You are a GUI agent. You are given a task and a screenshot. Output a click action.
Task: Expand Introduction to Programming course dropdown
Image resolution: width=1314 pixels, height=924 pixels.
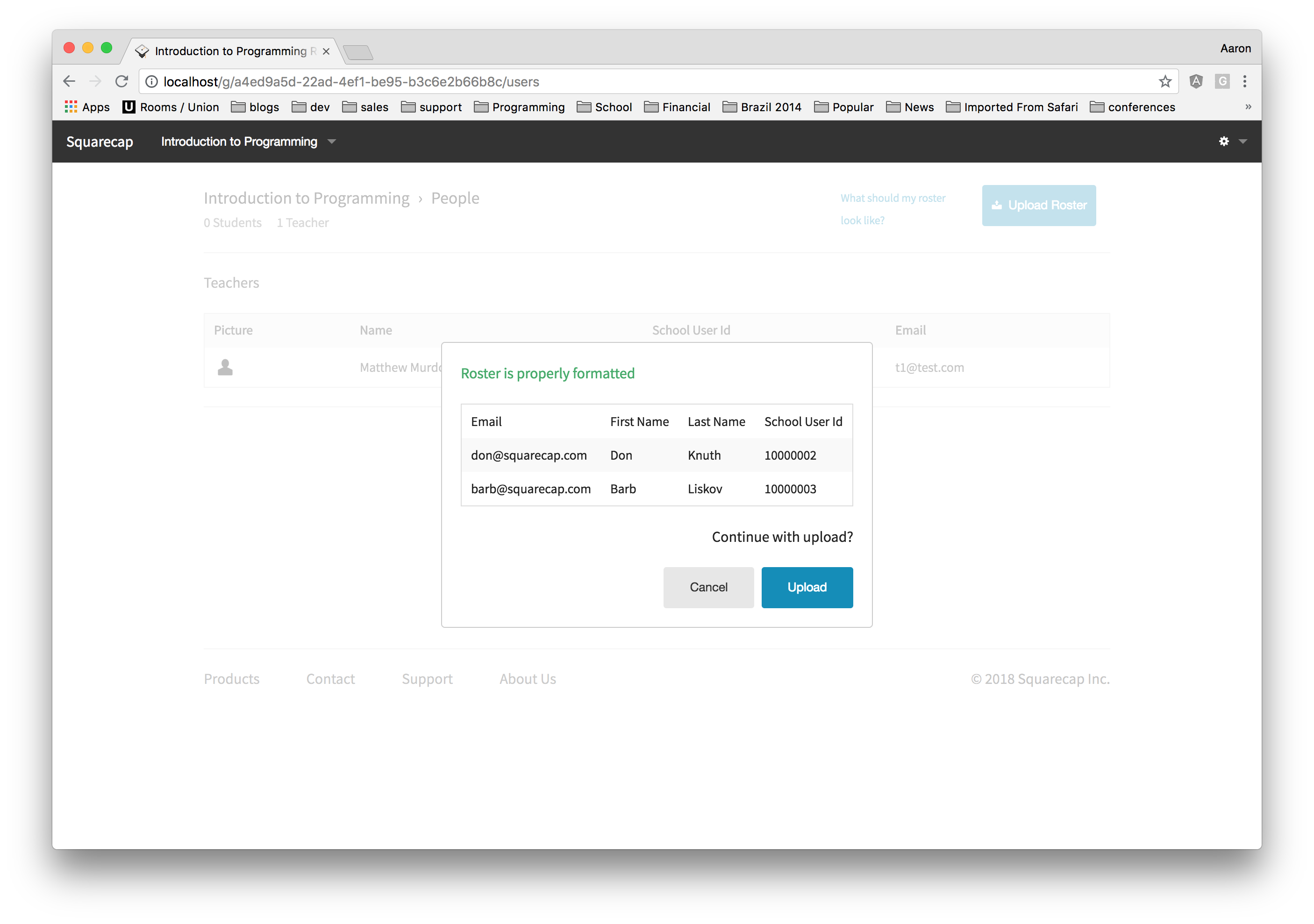(331, 142)
